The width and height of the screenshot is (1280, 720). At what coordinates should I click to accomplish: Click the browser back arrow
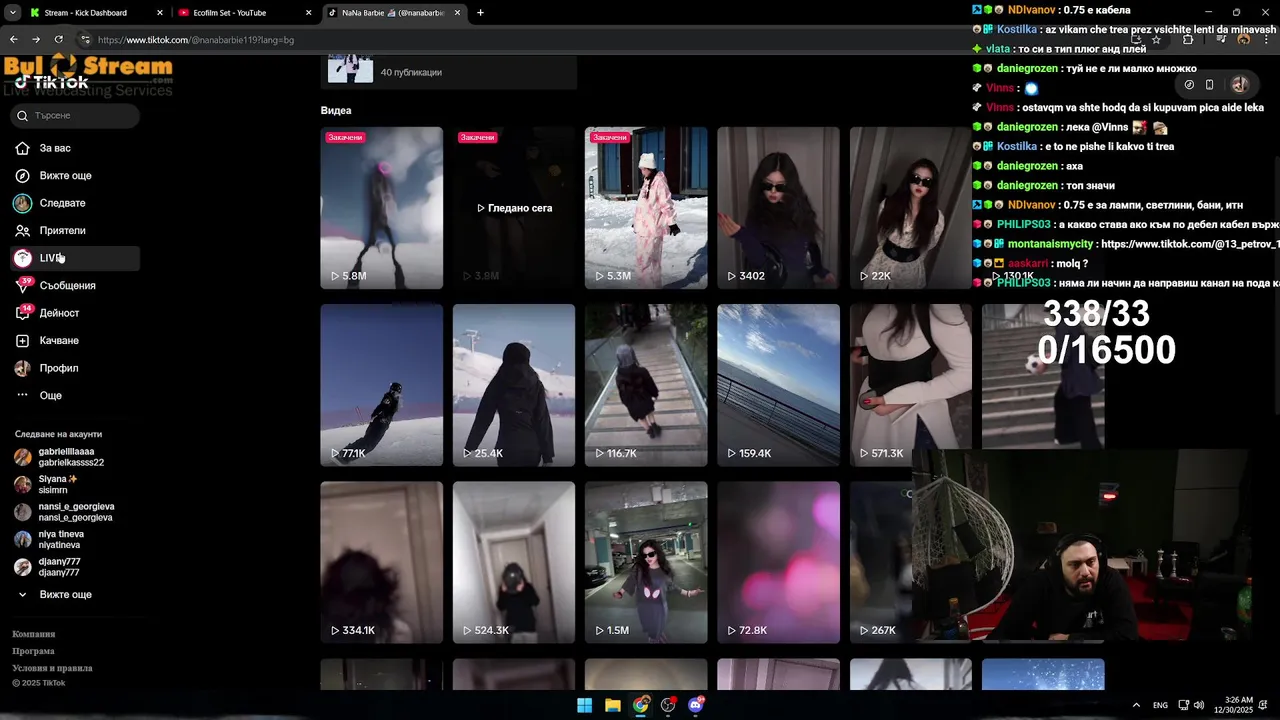tap(14, 40)
